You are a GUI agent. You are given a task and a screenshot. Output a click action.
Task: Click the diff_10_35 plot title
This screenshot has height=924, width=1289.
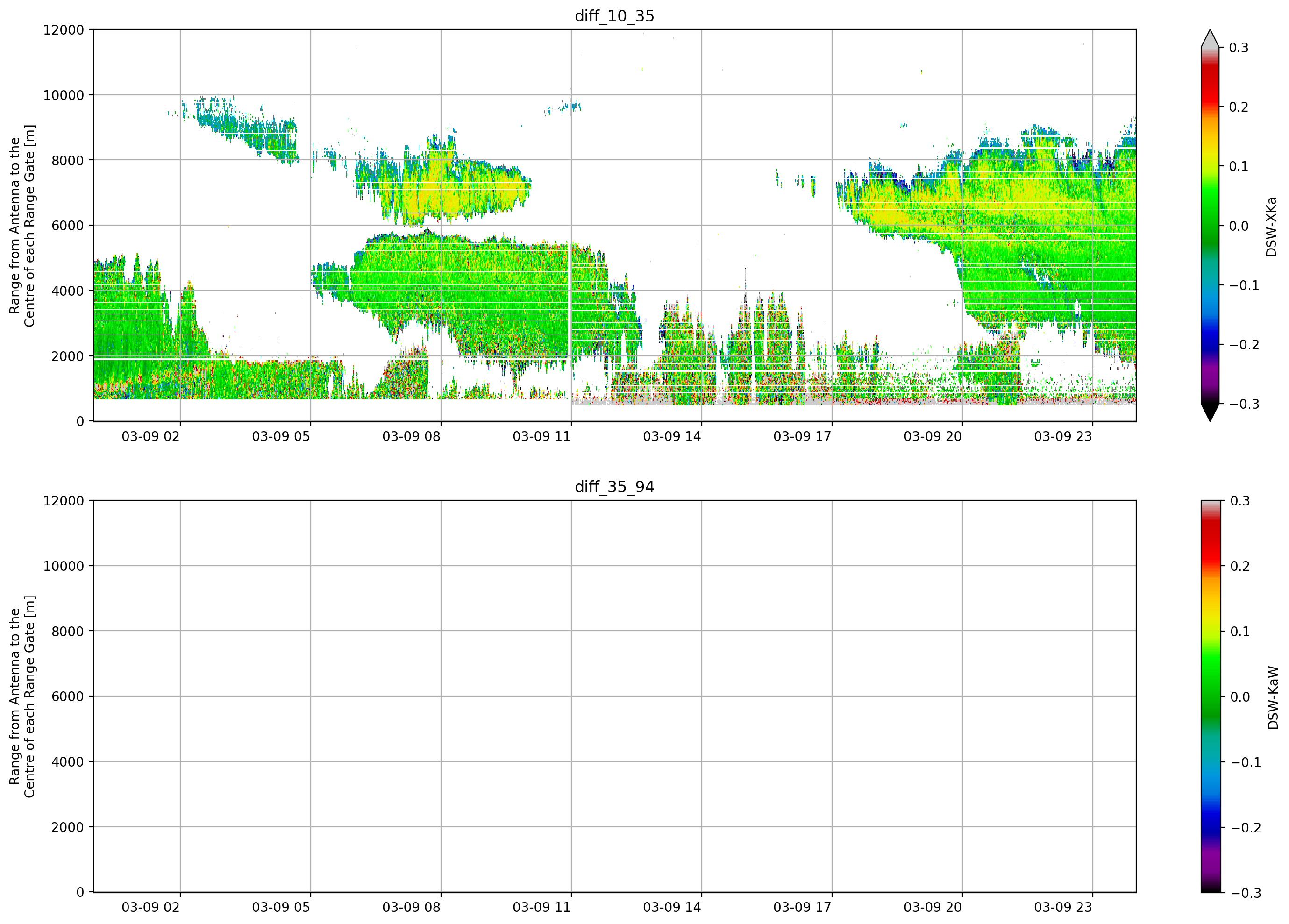pyautogui.click(x=614, y=16)
